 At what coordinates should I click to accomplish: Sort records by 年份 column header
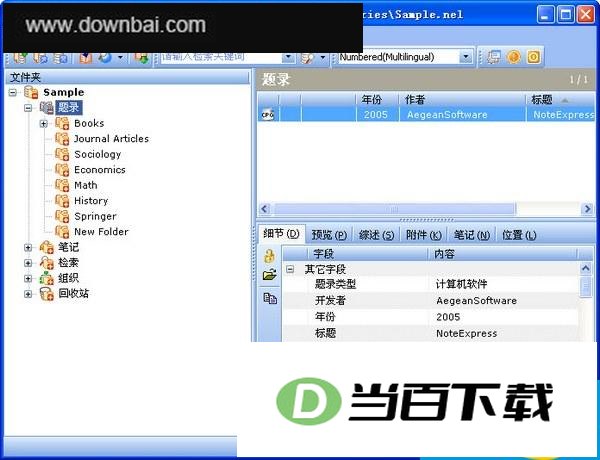[377, 100]
